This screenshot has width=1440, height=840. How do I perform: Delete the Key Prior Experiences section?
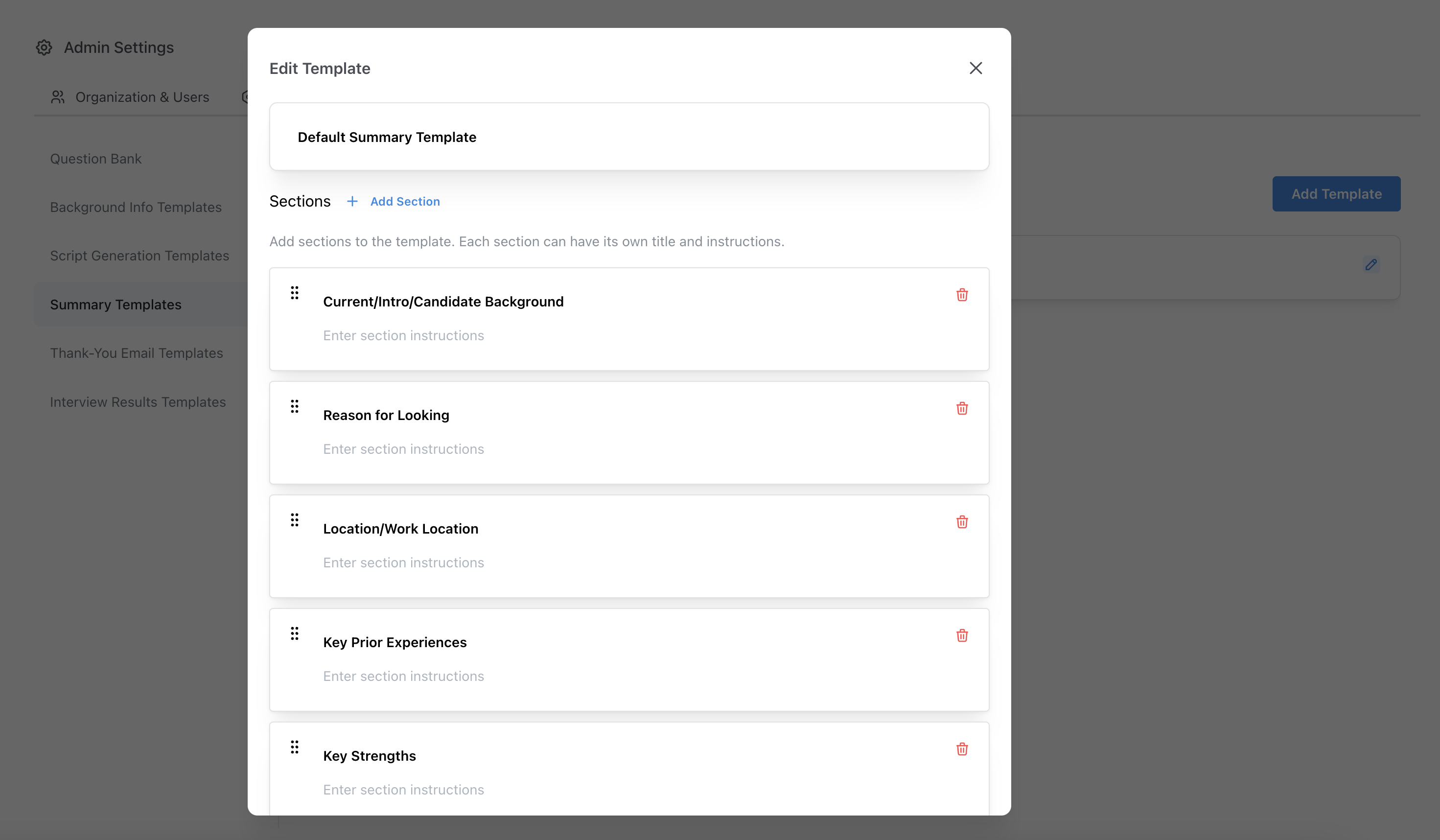(962, 635)
